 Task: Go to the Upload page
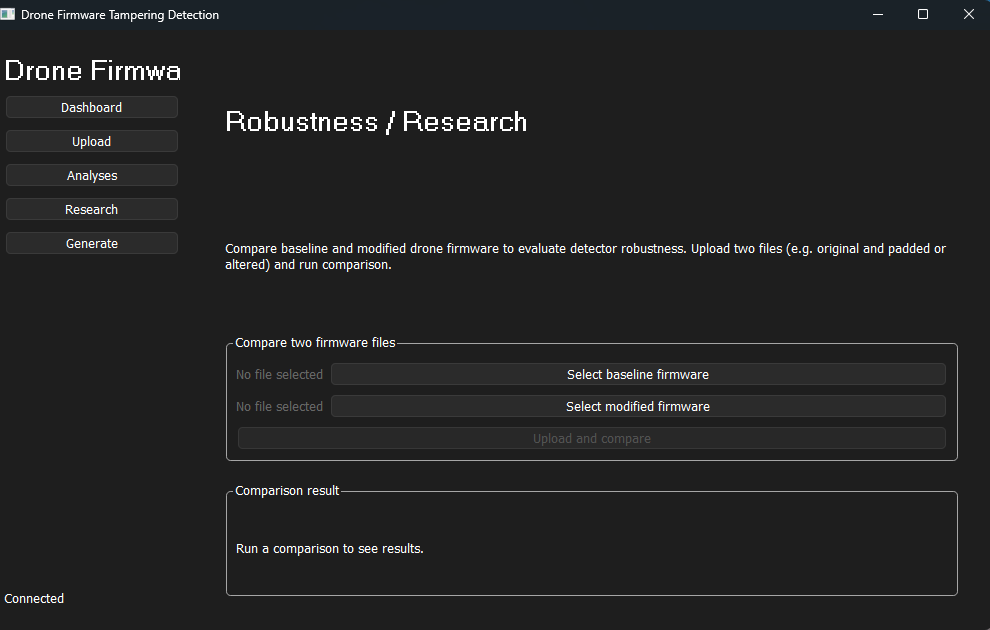(x=91, y=141)
